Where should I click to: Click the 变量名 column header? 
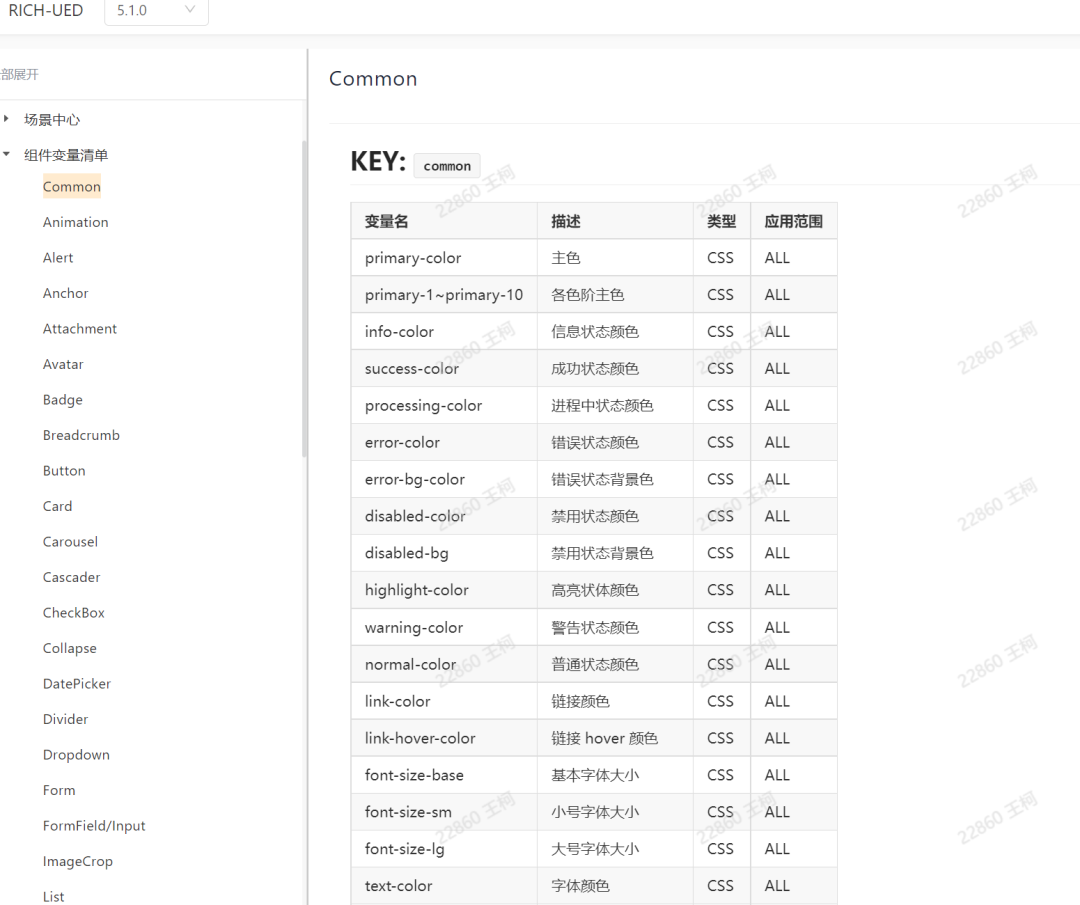coord(386,222)
